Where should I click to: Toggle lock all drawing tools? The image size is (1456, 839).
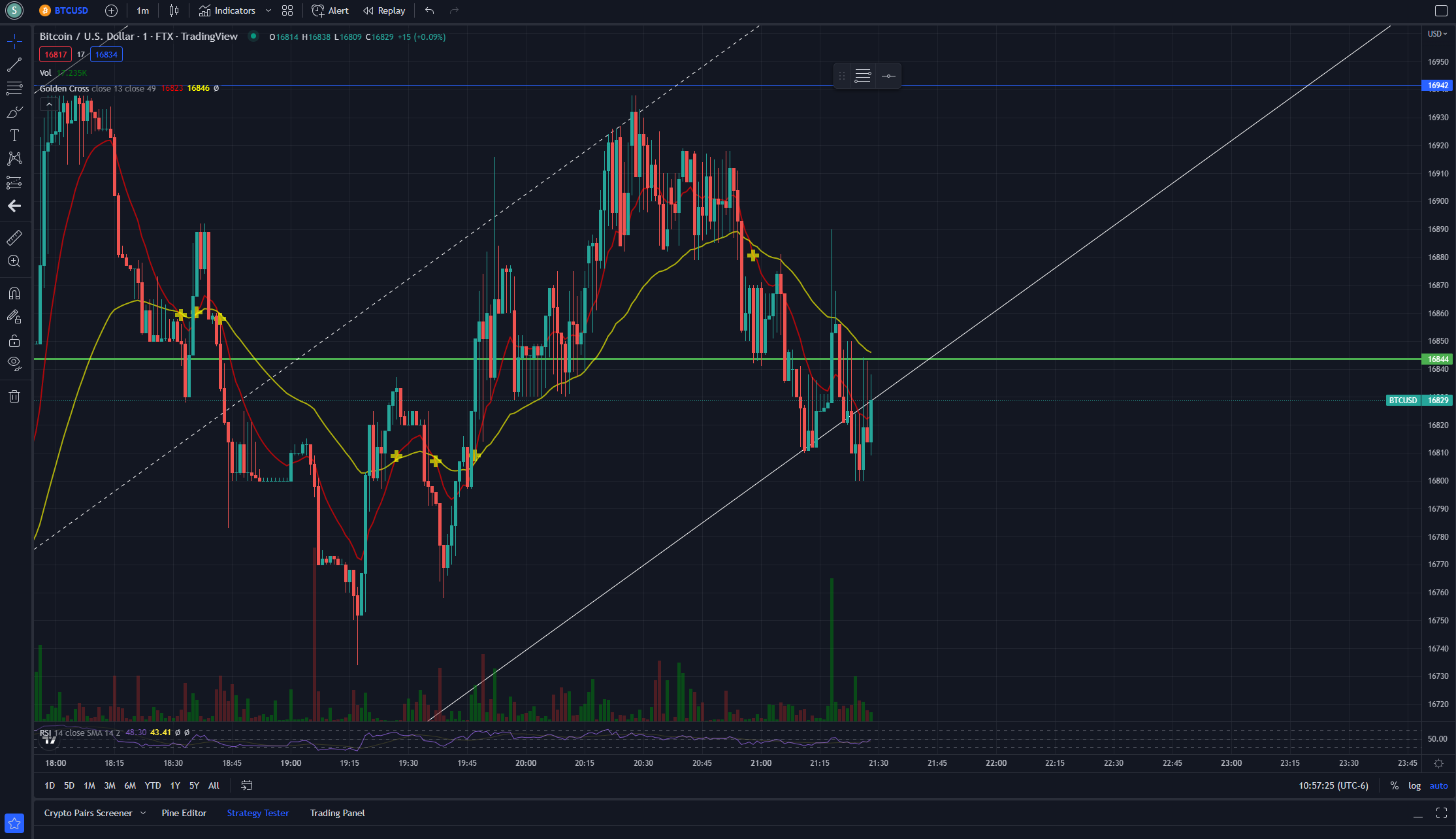pyautogui.click(x=14, y=340)
